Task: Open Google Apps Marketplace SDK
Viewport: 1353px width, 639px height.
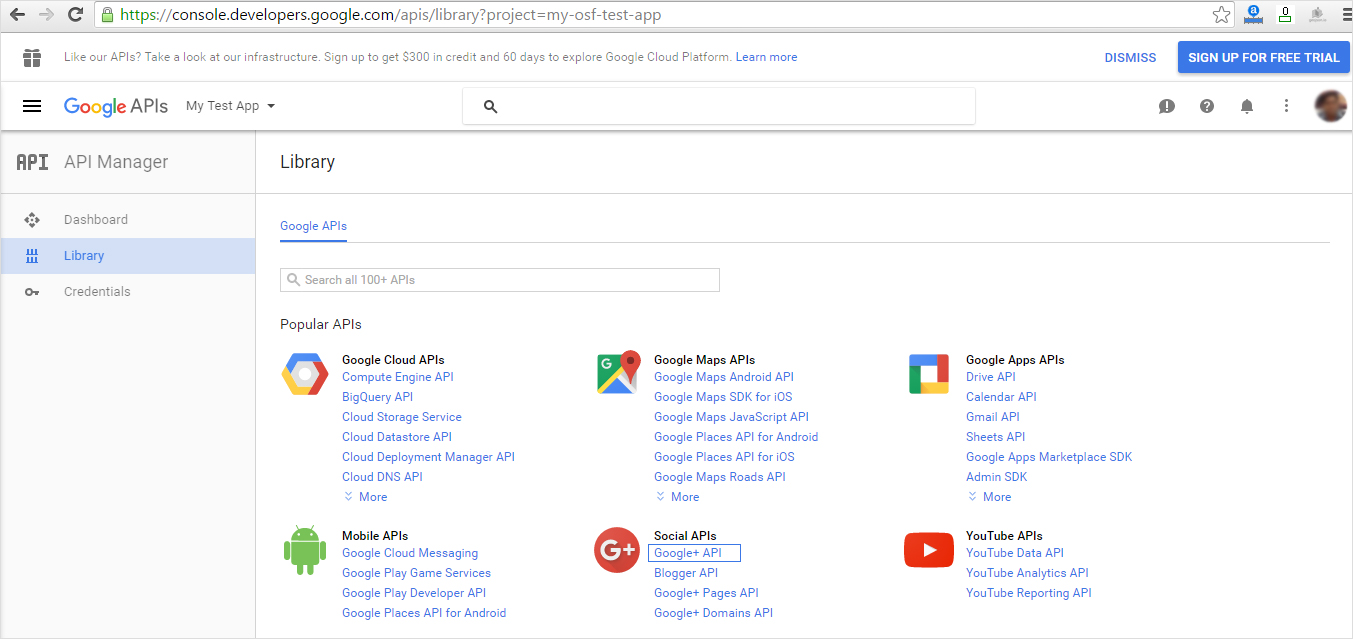Action: (x=1049, y=457)
